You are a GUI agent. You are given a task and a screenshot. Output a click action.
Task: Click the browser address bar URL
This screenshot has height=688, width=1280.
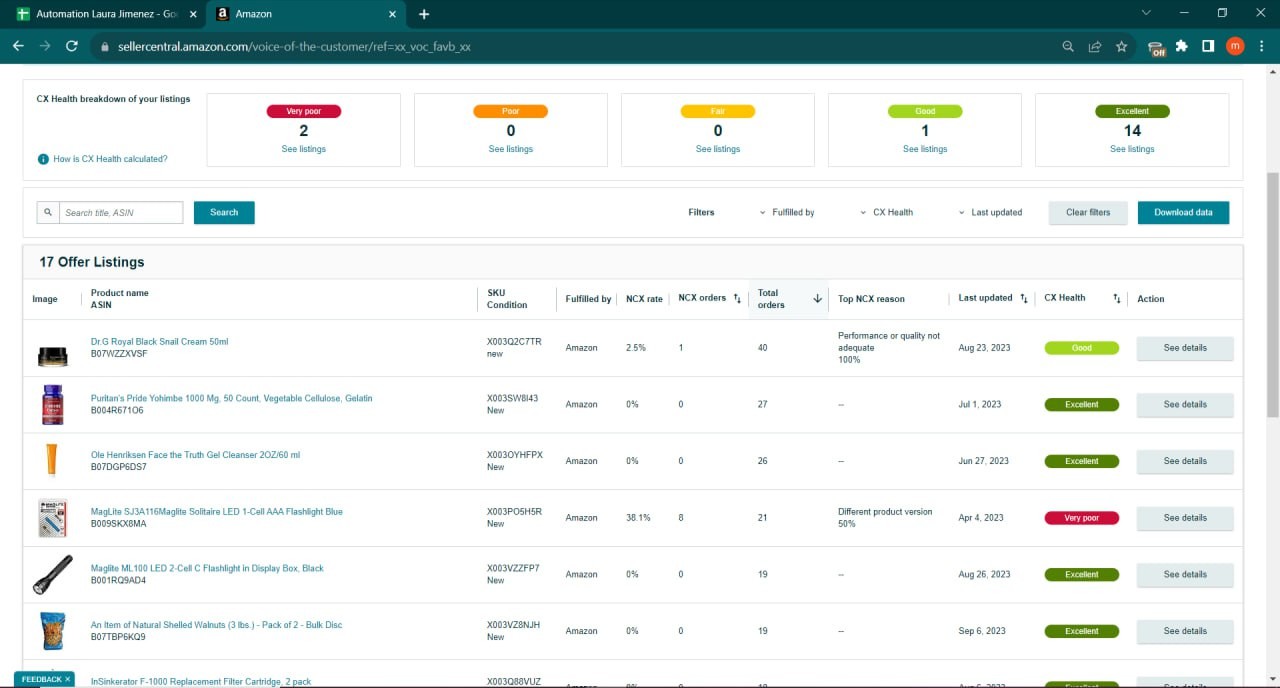(294, 46)
